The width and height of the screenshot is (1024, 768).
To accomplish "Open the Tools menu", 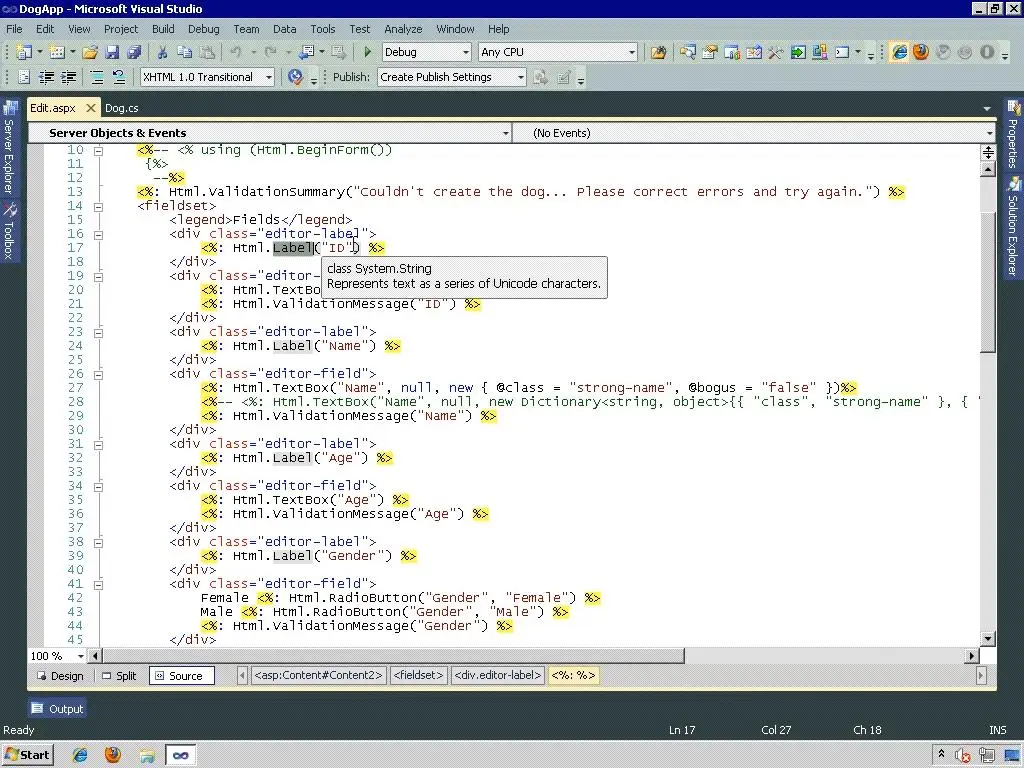I will [x=323, y=29].
